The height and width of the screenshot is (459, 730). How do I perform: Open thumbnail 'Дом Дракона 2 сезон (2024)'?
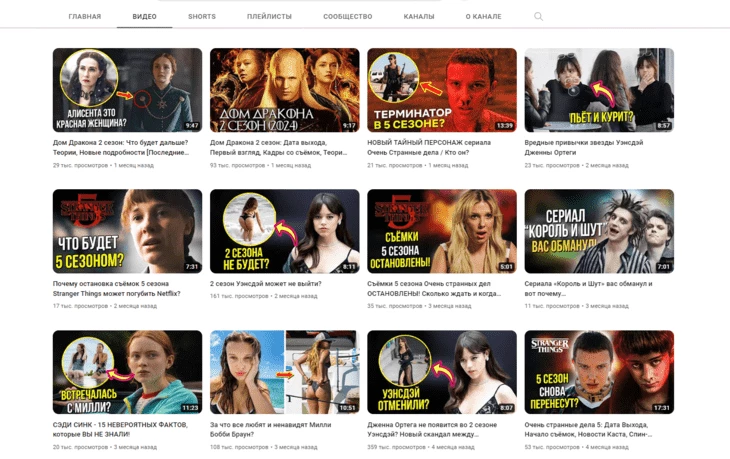(284, 90)
